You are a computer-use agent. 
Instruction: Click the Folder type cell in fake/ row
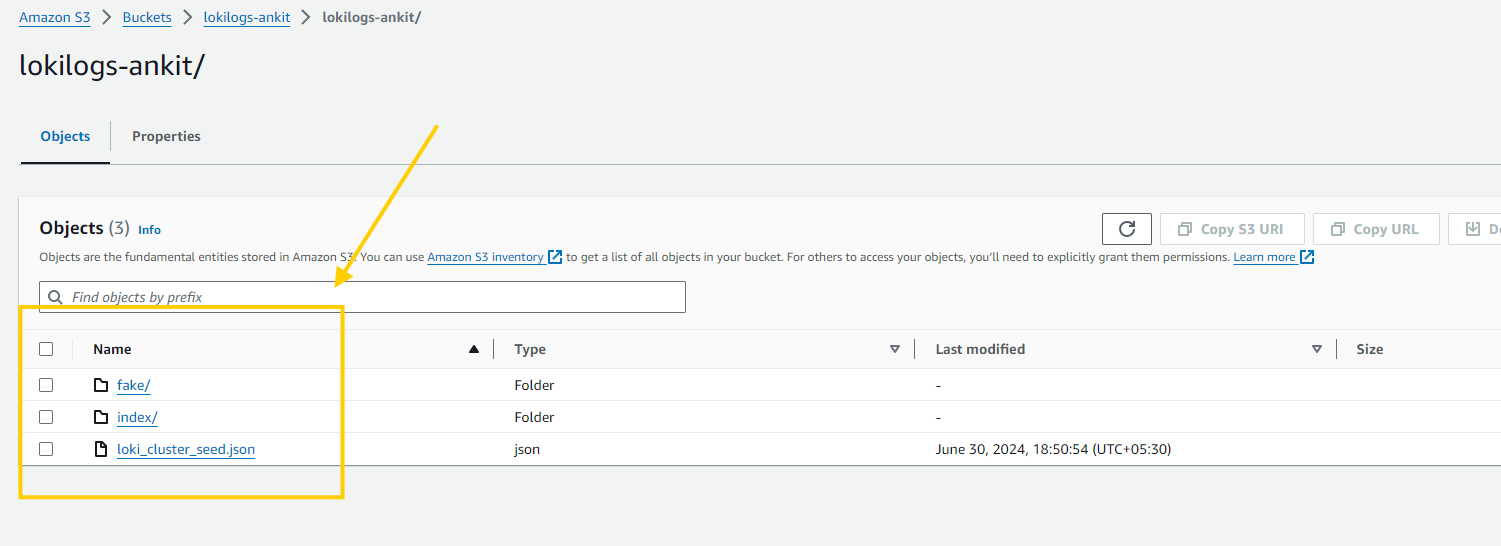534,385
